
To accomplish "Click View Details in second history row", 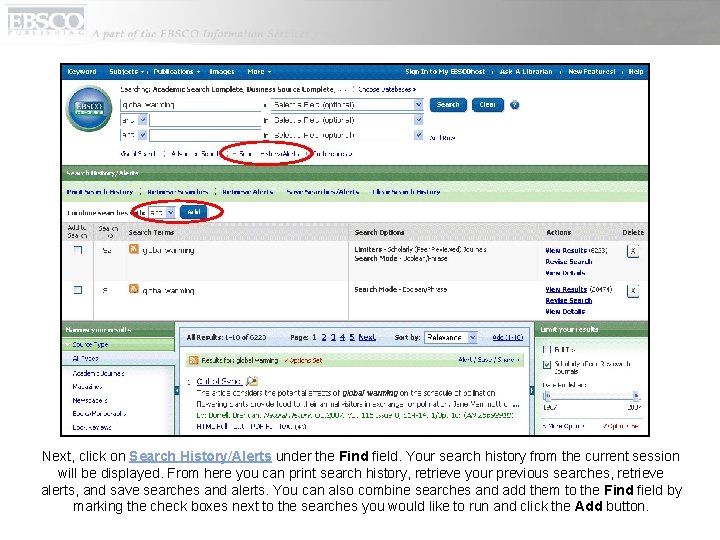I will [565, 311].
